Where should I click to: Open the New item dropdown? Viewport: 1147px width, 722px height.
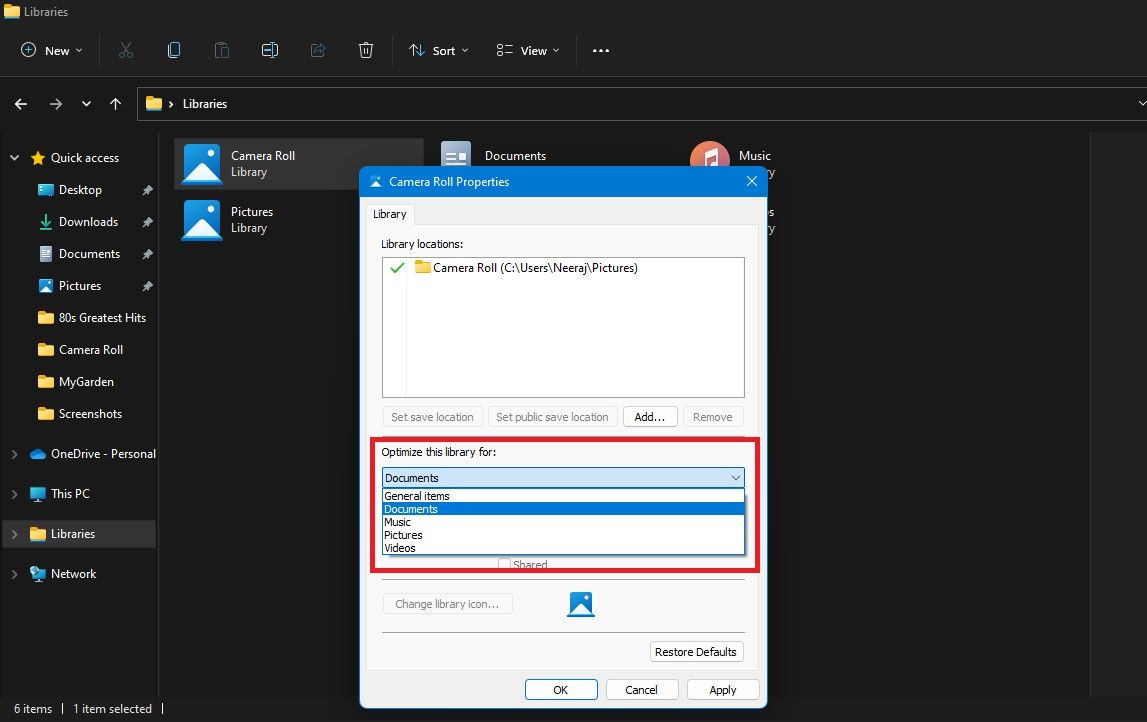(51, 50)
